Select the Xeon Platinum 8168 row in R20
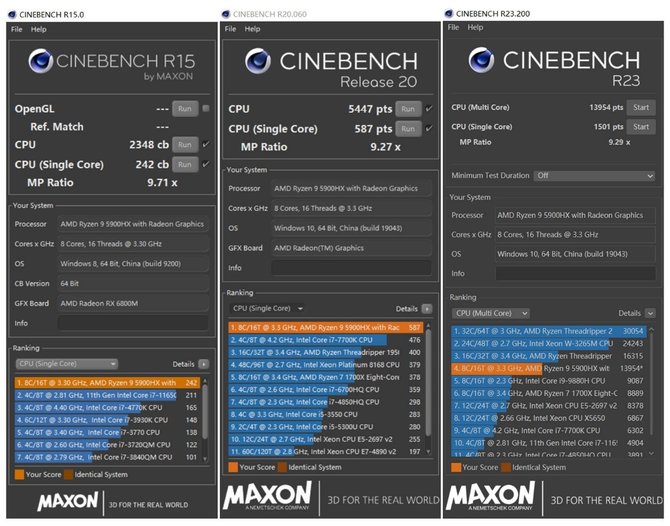This screenshot has height=526, width=670. [x=326, y=365]
